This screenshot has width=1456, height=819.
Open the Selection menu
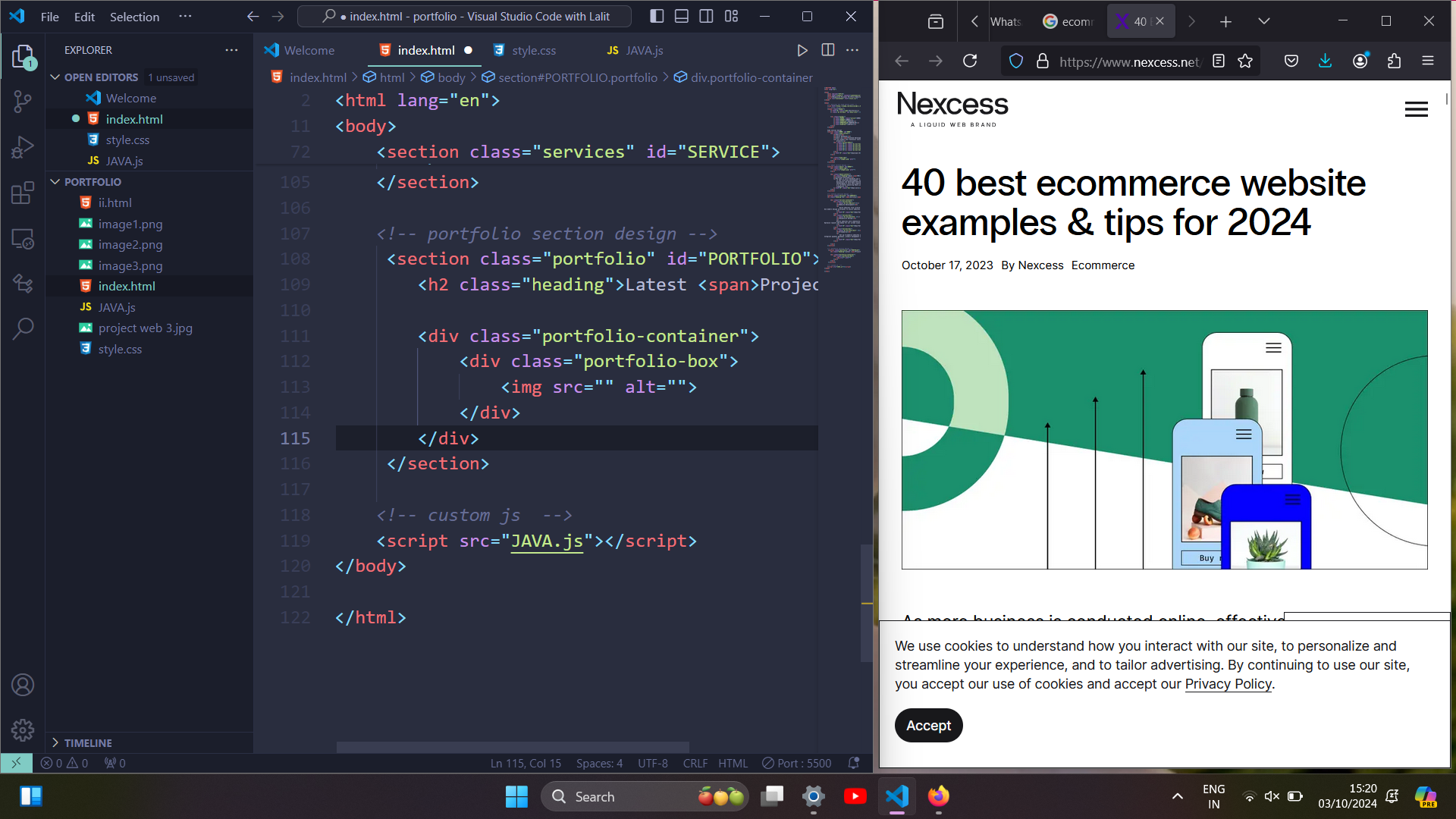click(x=134, y=17)
